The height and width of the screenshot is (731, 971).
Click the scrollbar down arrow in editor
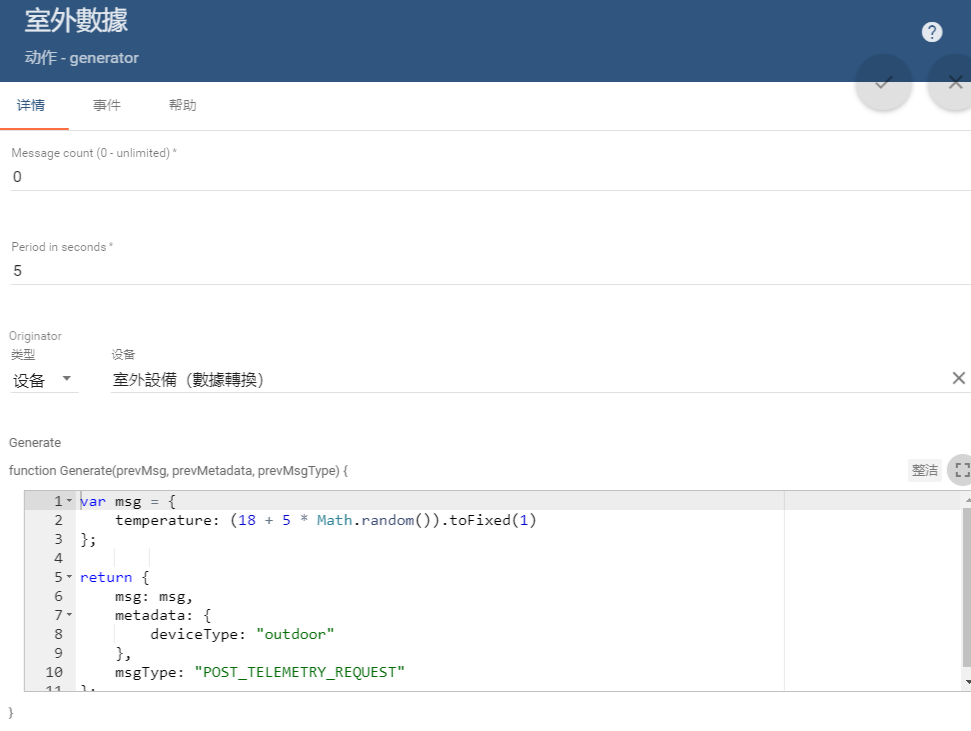point(967,682)
